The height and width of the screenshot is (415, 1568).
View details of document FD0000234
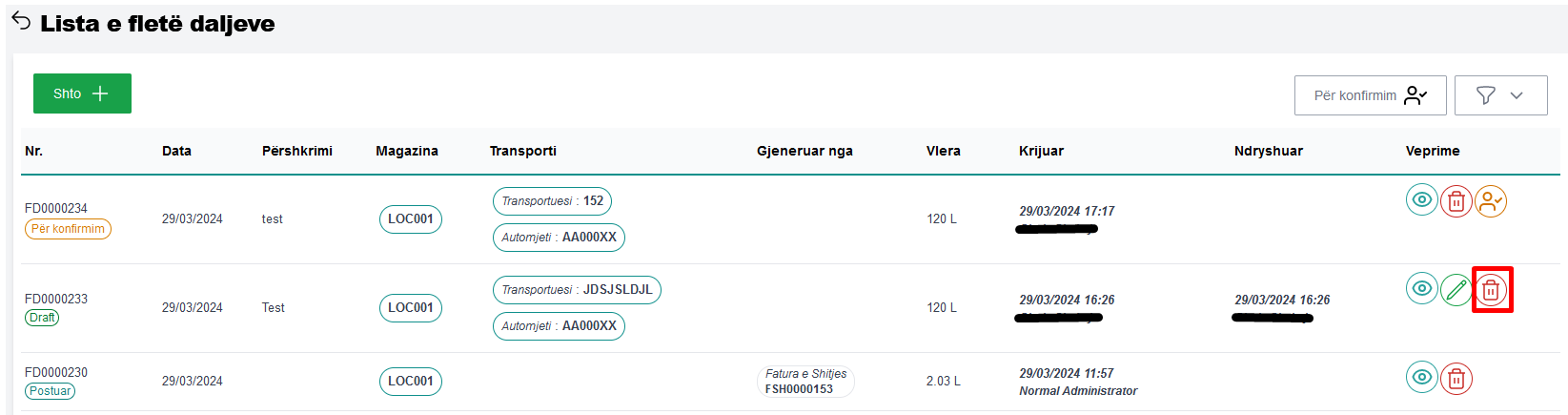(1421, 199)
